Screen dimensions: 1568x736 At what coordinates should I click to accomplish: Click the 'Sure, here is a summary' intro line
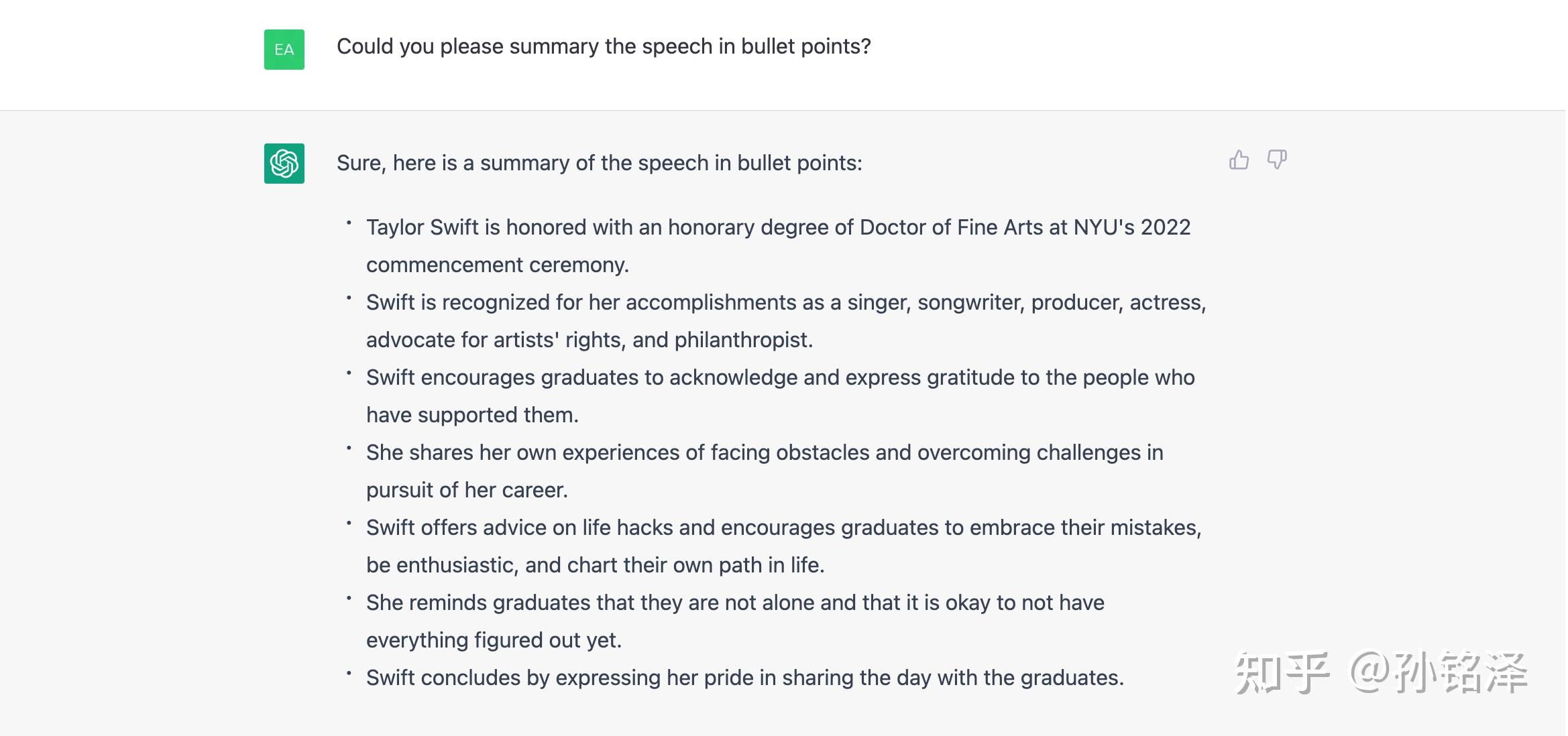[x=600, y=163]
